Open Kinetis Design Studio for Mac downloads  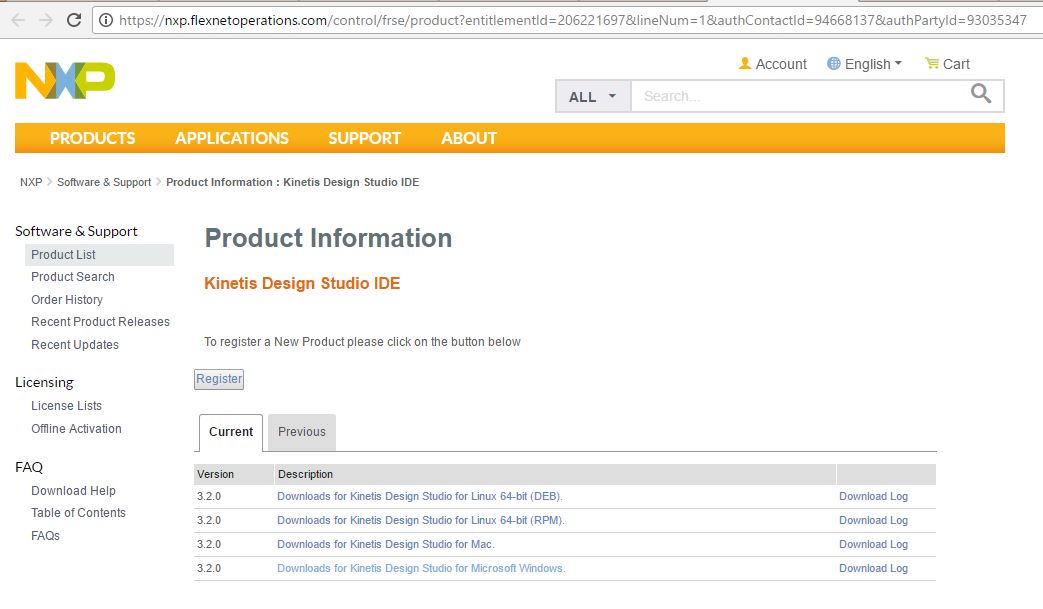pyautogui.click(x=386, y=544)
